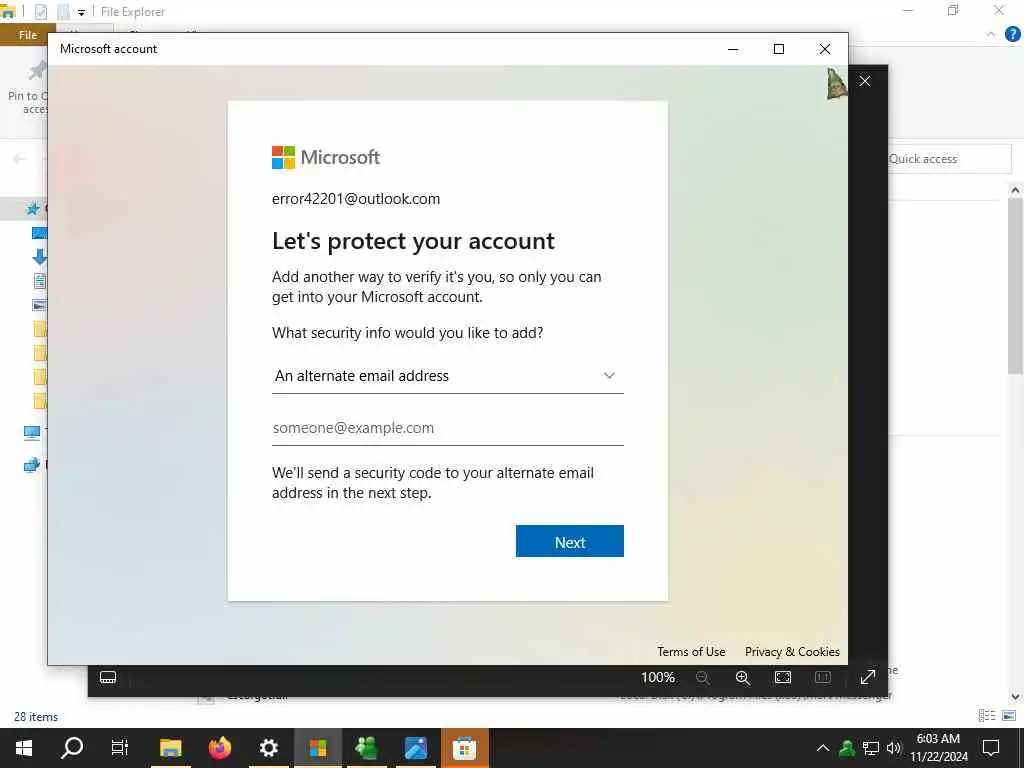Click the alternate email address input field
Viewport: 1024px width, 768px height.
[x=447, y=428]
